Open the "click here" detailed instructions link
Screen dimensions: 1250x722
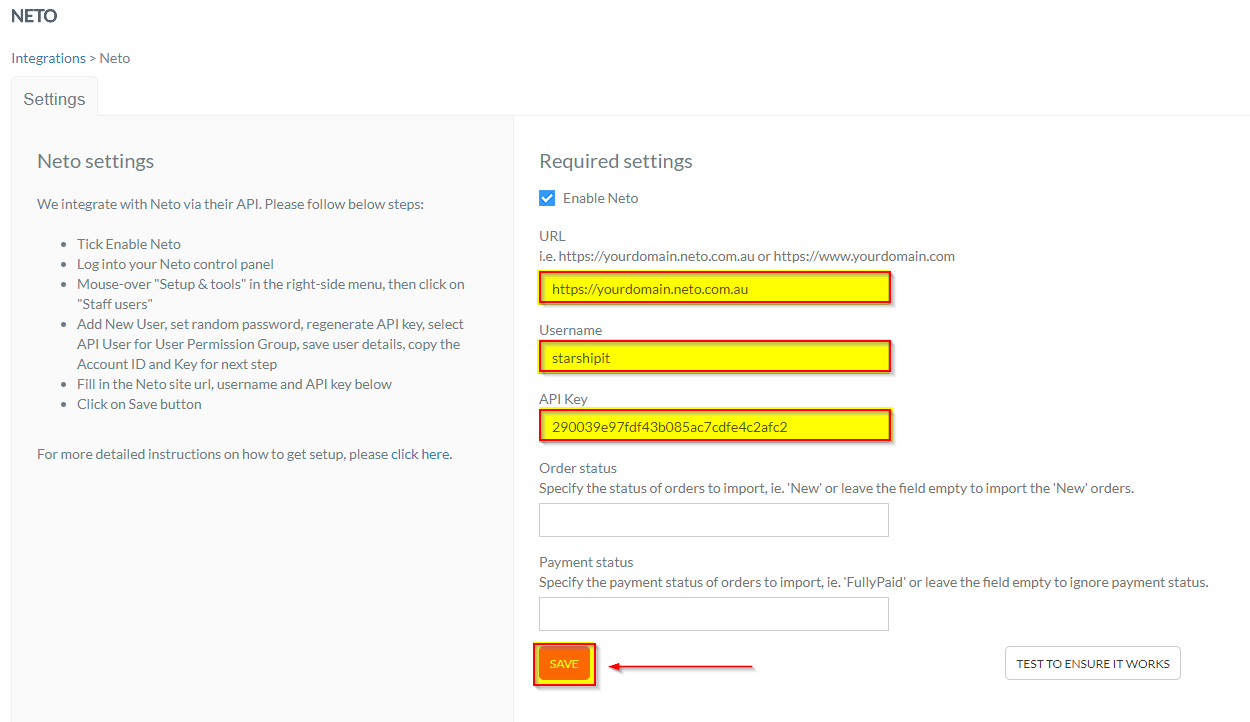[x=420, y=454]
